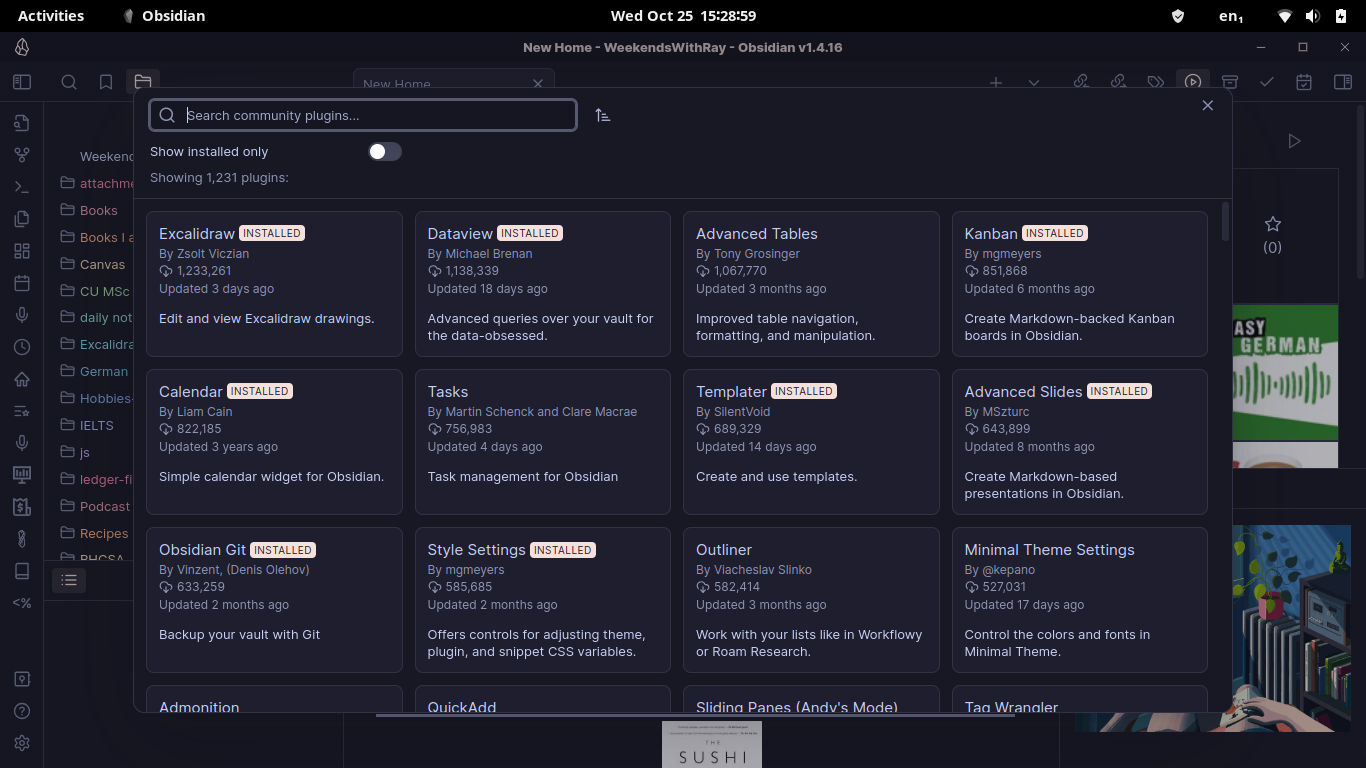Collapse the left sidebar using the panel icon
Image resolution: width=1366 pixels, height=768 pixels.
coord(21,82)
